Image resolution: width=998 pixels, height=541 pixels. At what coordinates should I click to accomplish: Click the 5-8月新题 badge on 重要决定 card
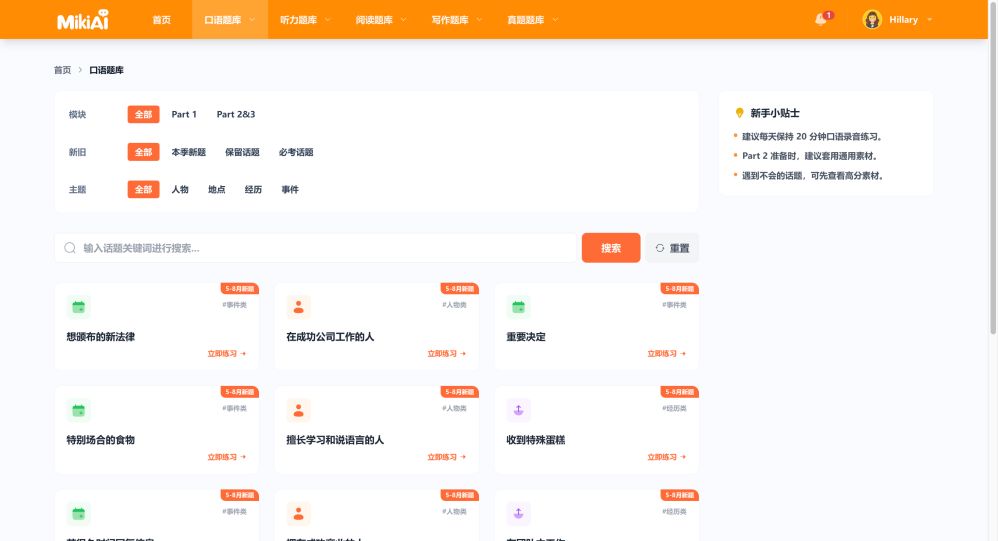[x=679, y=288]
